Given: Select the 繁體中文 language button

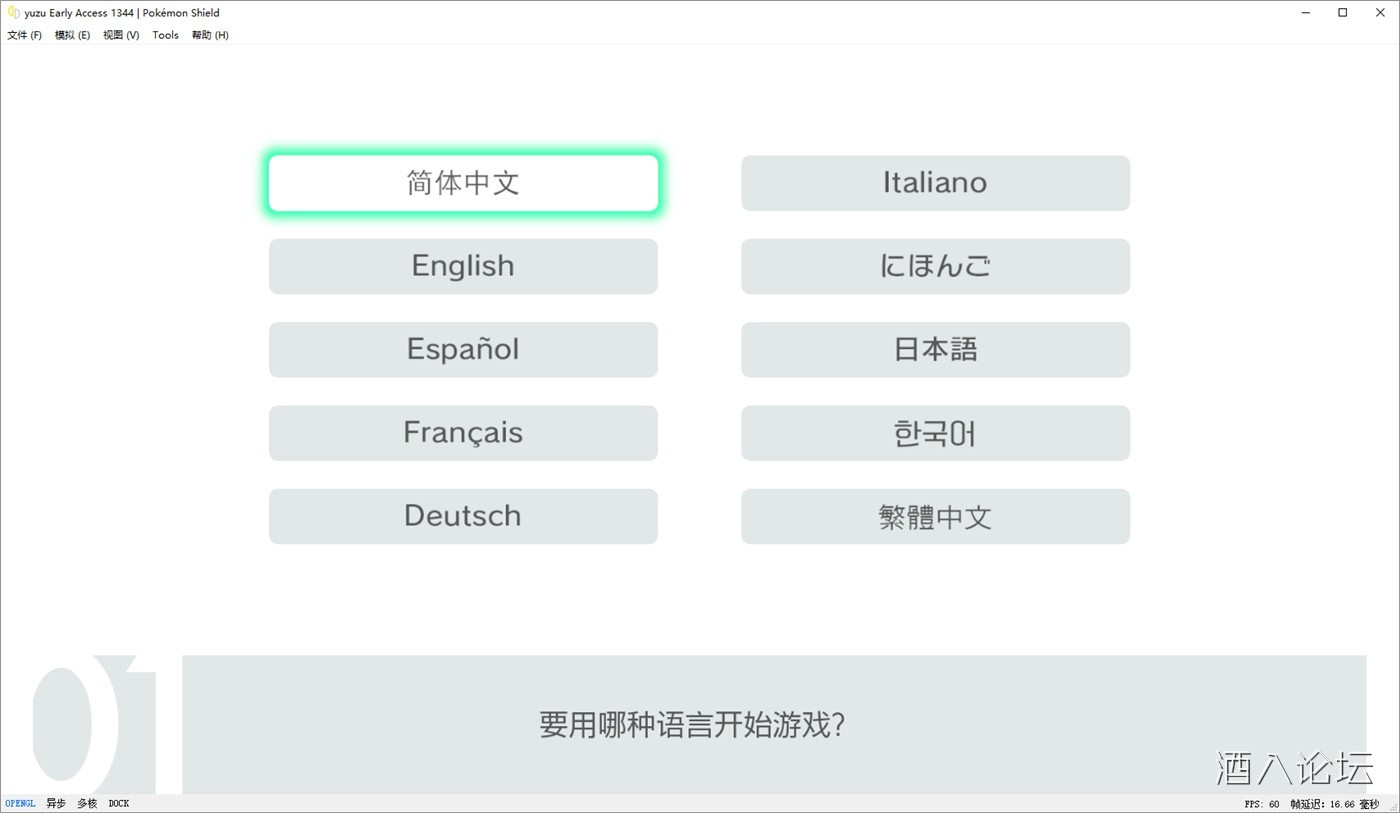Looking at the screenshot, I should pos(935,516).
